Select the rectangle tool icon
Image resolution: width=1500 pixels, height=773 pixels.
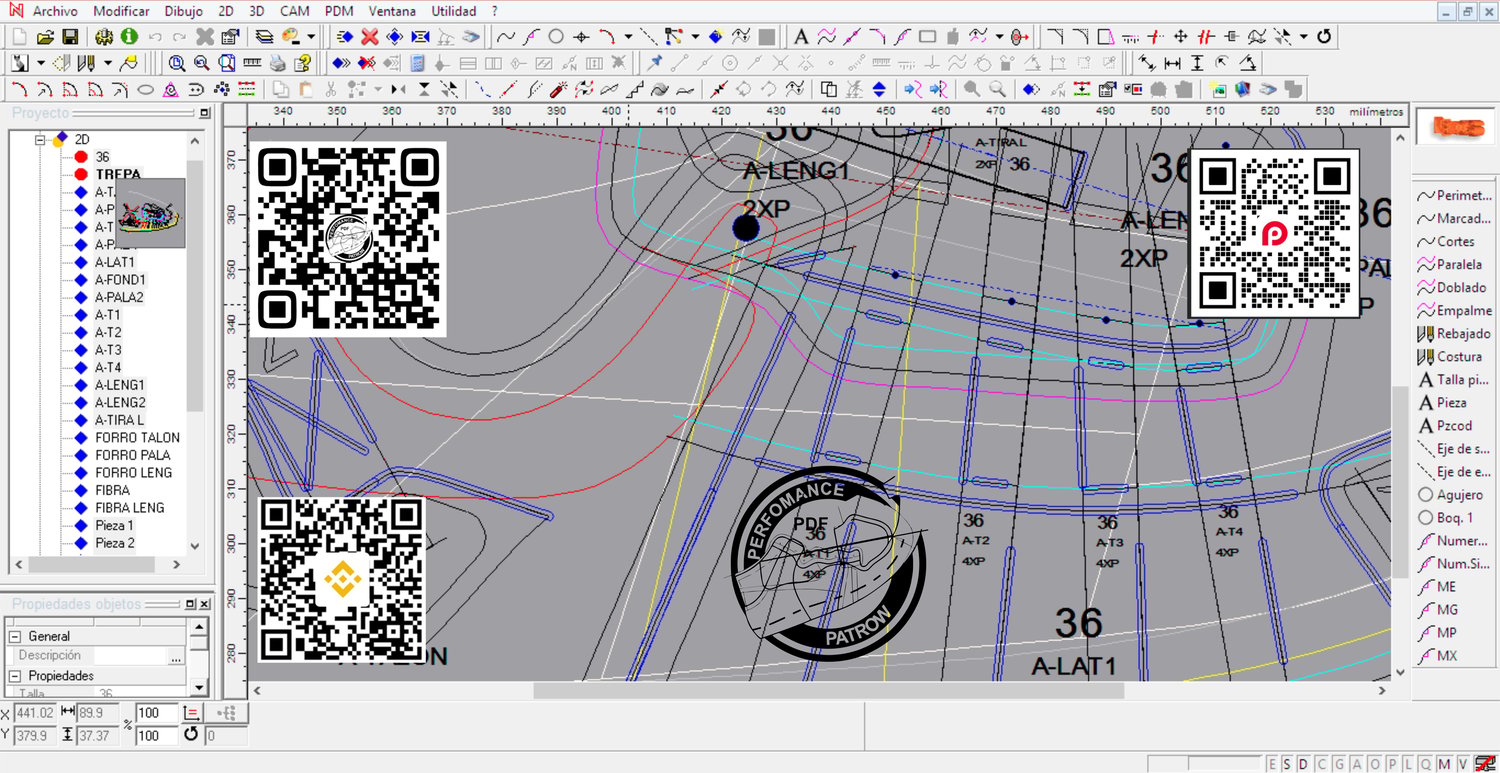pyautogui.click(x=928, y=37)
